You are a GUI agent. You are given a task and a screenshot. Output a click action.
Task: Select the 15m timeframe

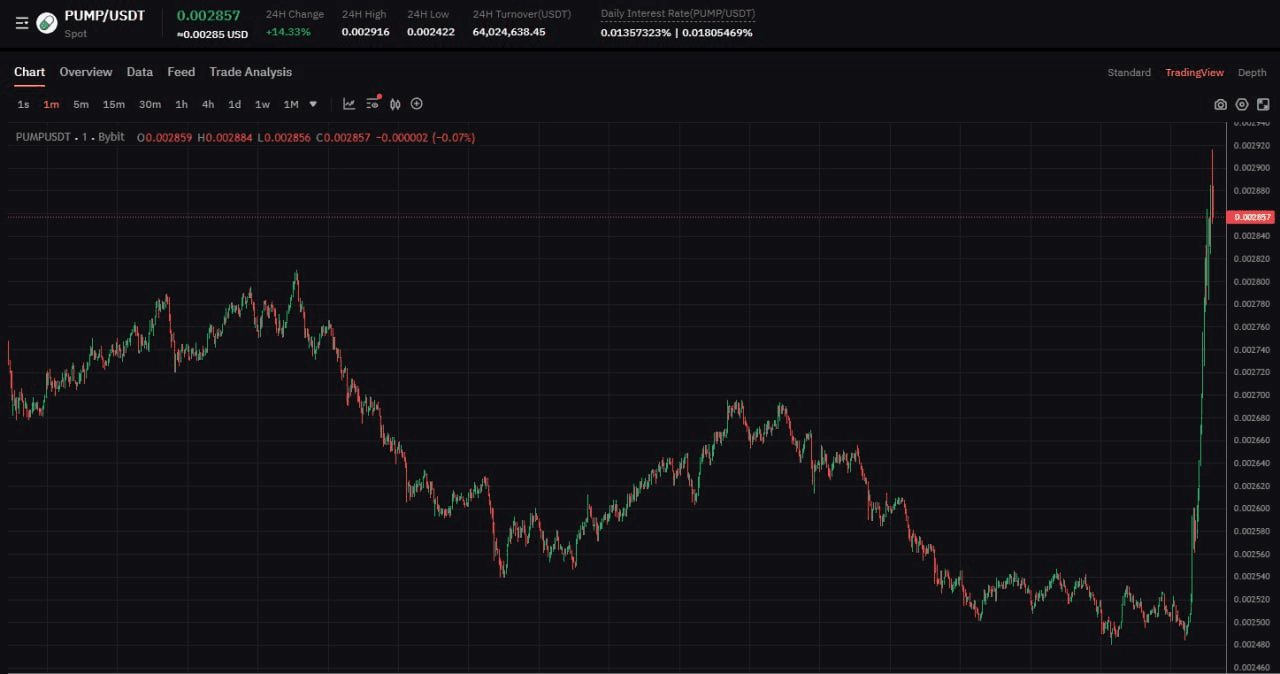click(114, 104)
